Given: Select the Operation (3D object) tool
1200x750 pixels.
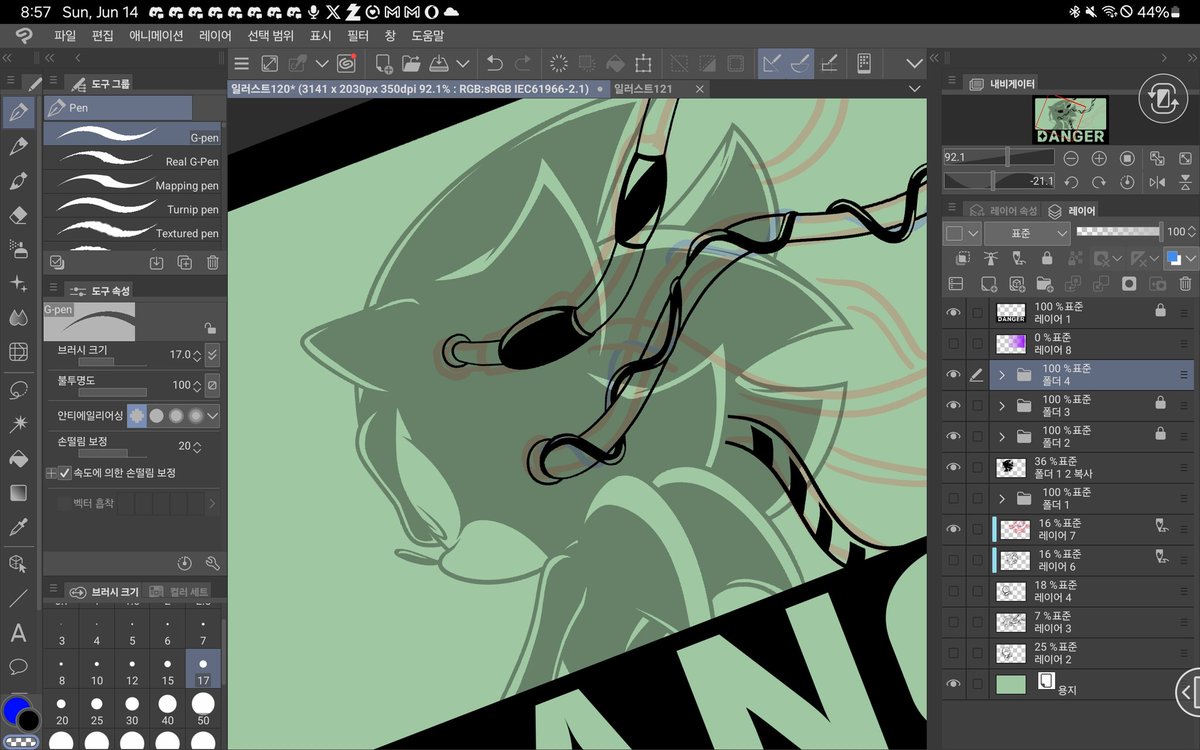Looking at the screenshot, I should pos(18,564).
